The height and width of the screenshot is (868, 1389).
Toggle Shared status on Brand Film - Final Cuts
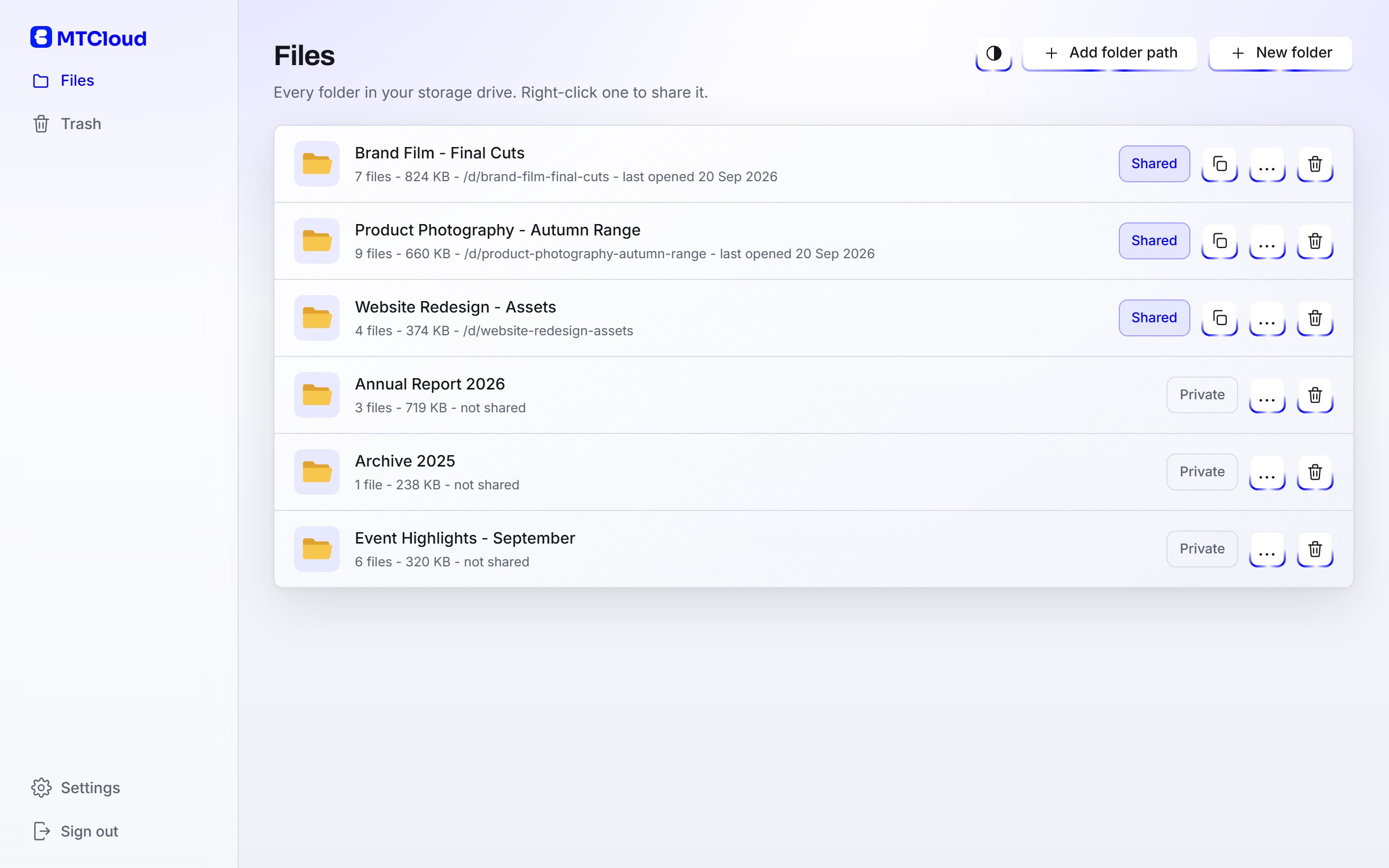(1154, 164)
